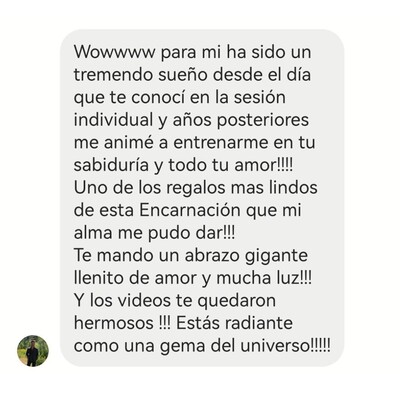The width and height of the screenshot is (400, 400).
Task: Select the word "individual" in the message
Action: point(113,120)
